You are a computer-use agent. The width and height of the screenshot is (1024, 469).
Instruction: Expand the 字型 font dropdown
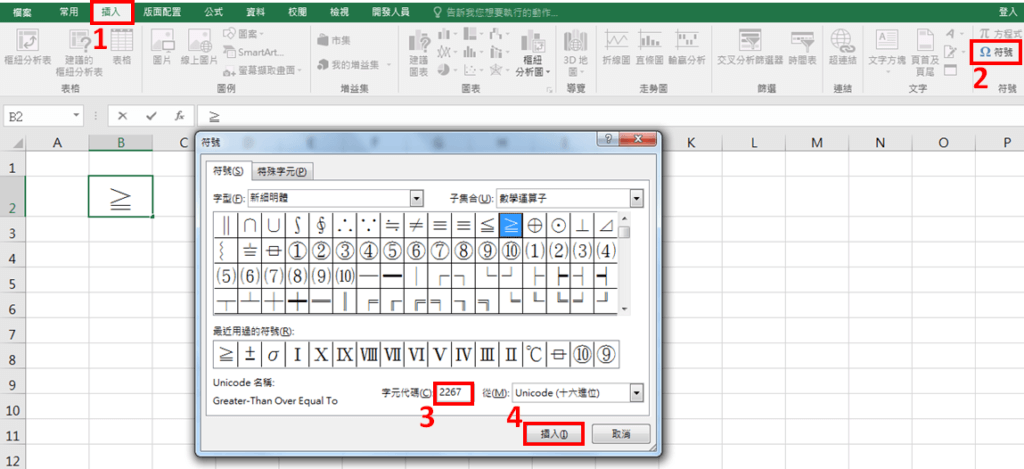417,198
